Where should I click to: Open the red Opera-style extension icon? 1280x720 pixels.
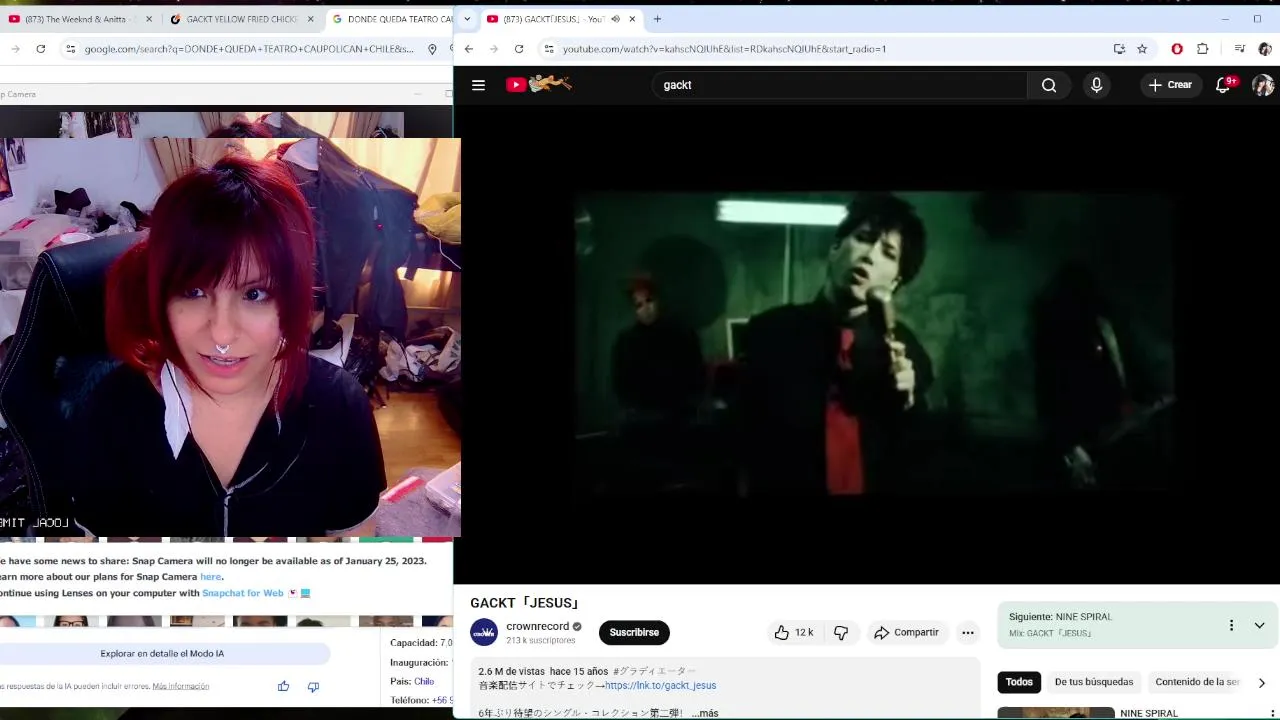point(1177,49)
